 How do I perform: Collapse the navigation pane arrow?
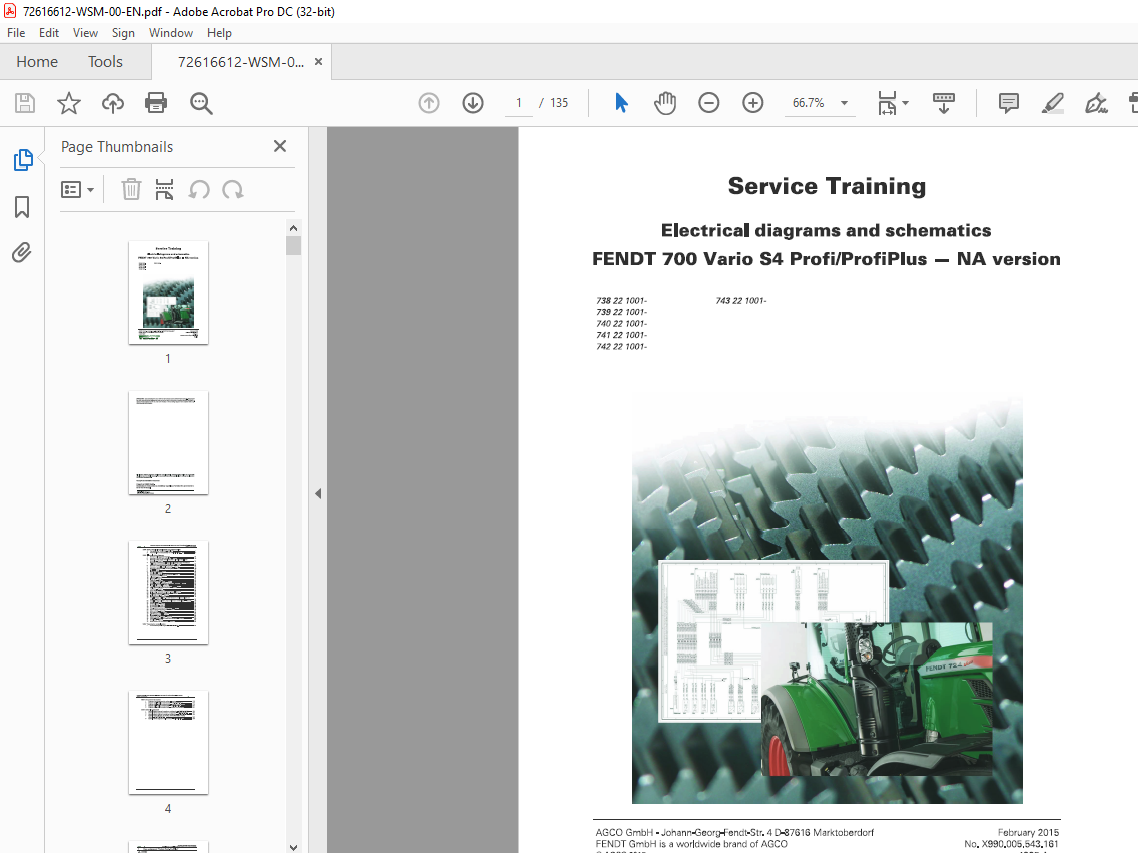(x=318, y=494)
